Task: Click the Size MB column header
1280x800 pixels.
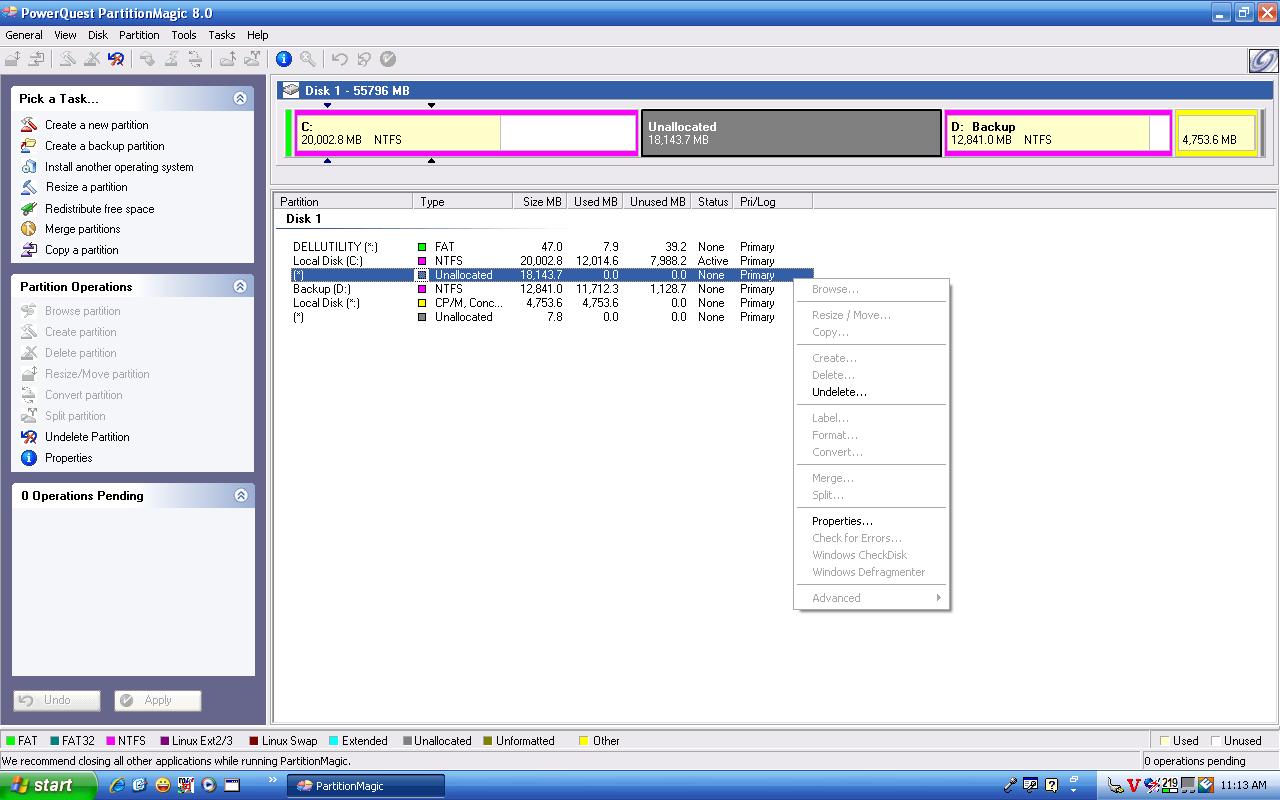Action: pos(541,202)
